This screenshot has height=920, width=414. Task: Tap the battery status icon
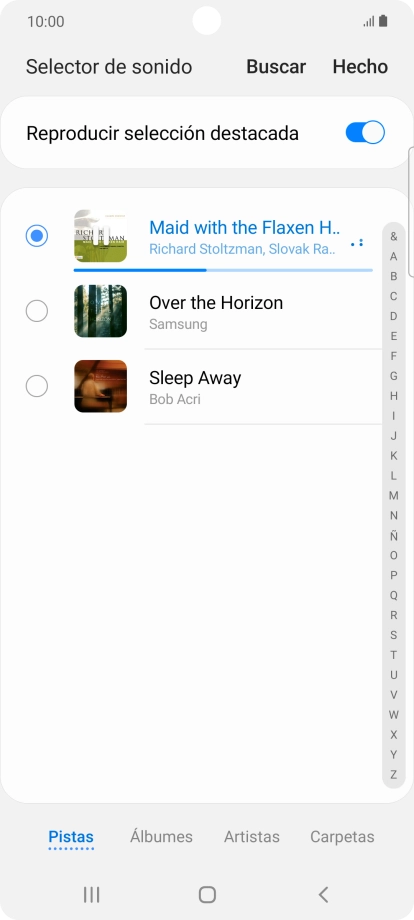click(383, 22)
